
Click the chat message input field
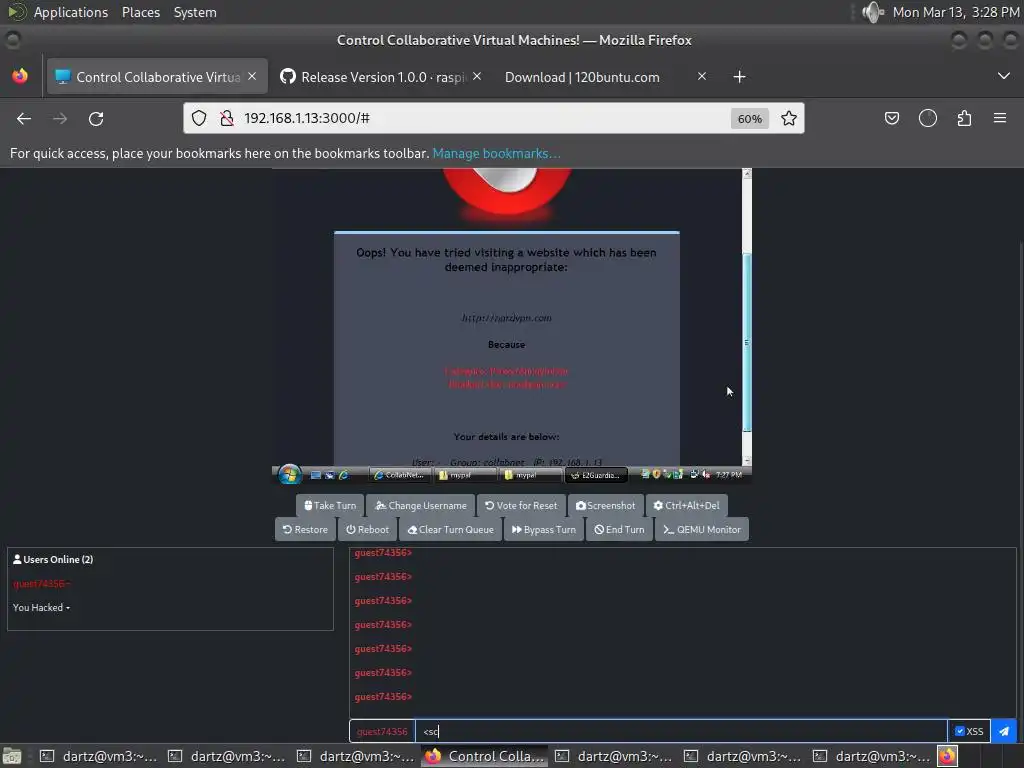[681, 731]
